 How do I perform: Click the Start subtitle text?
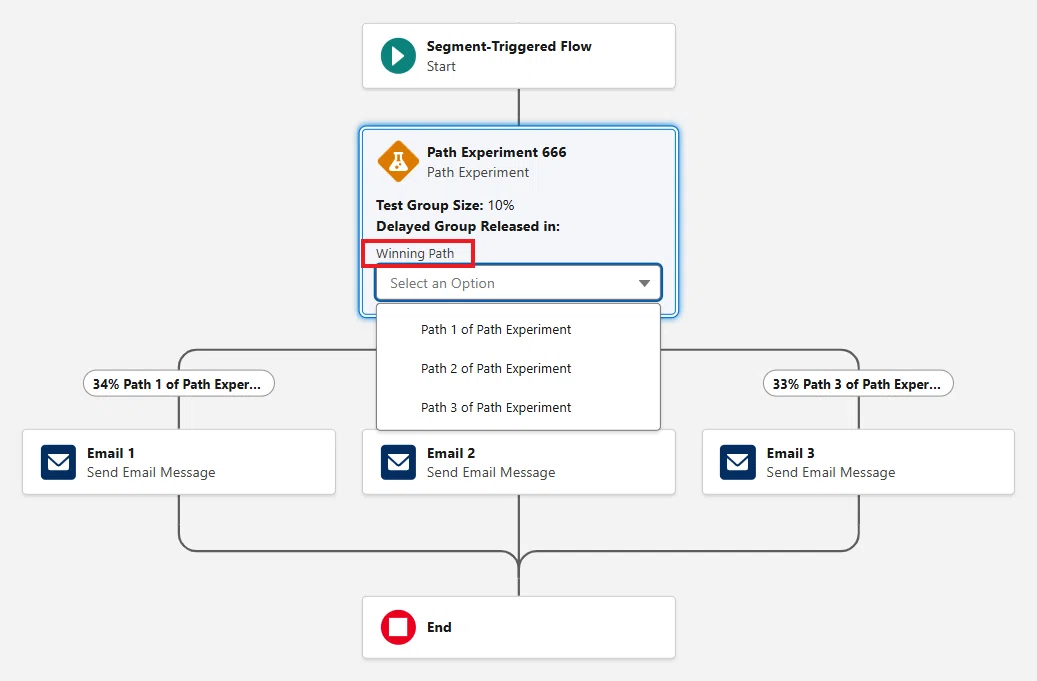441,66
